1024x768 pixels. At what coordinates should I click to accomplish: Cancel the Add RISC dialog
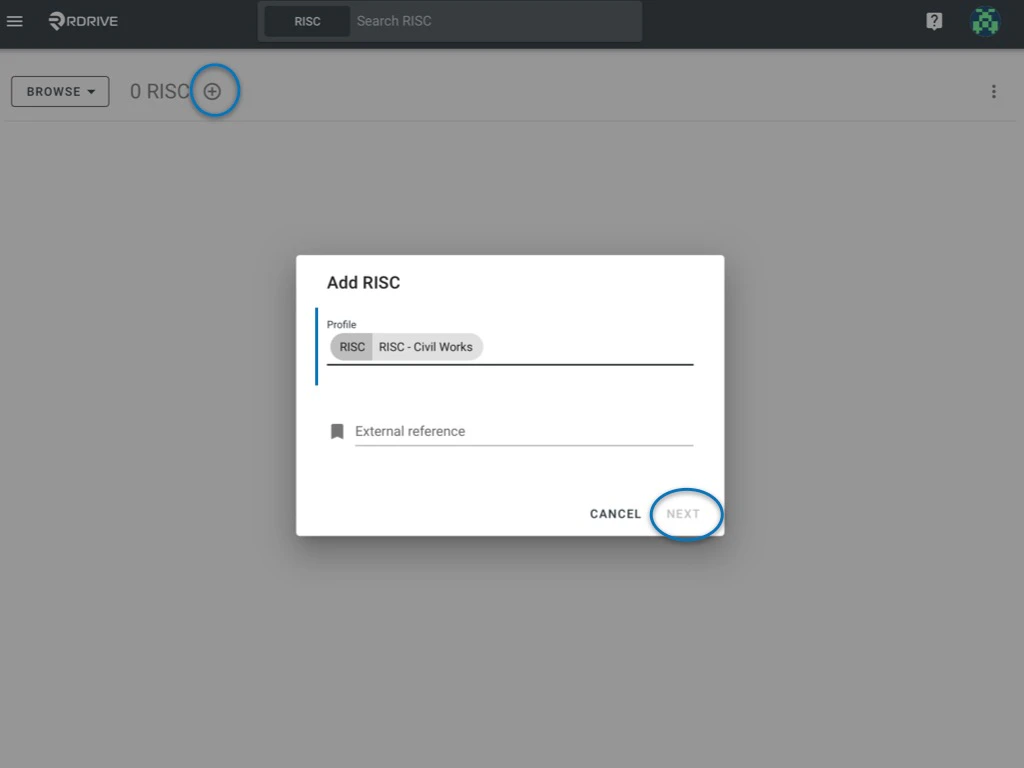(x=614, y=513)
